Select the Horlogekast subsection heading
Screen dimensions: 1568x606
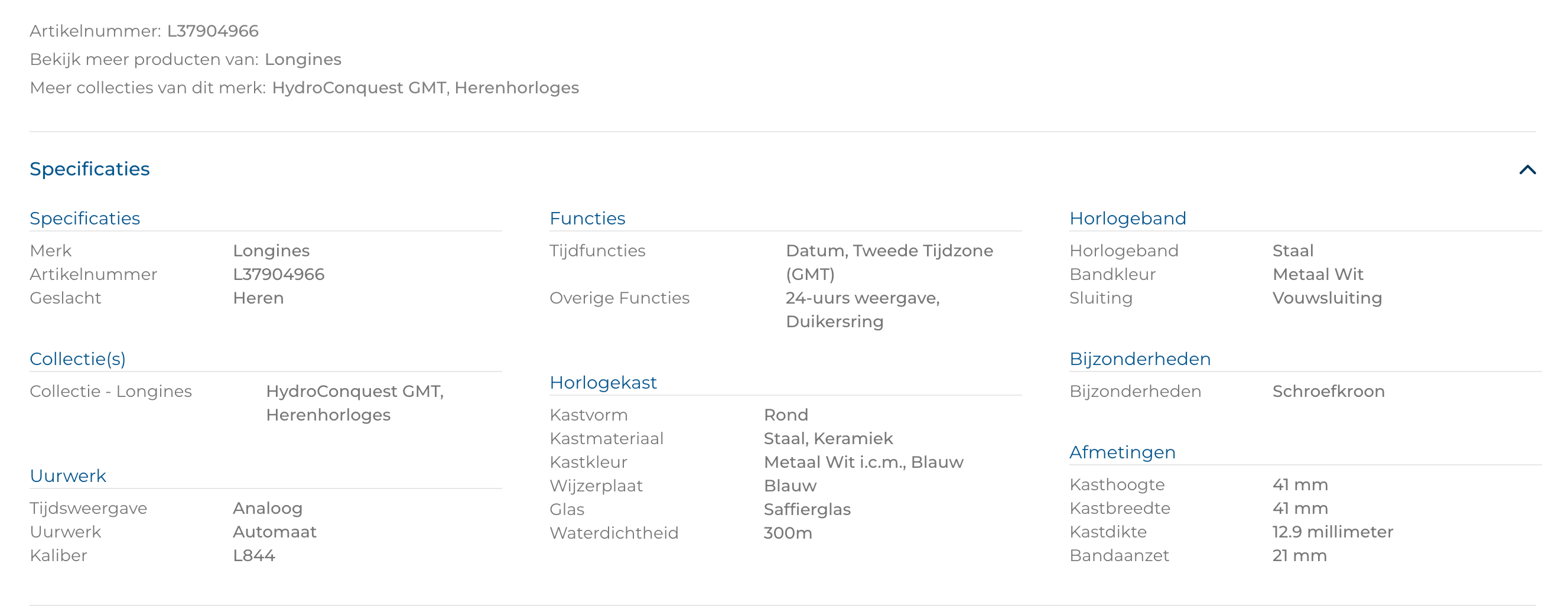pos(603,383)
